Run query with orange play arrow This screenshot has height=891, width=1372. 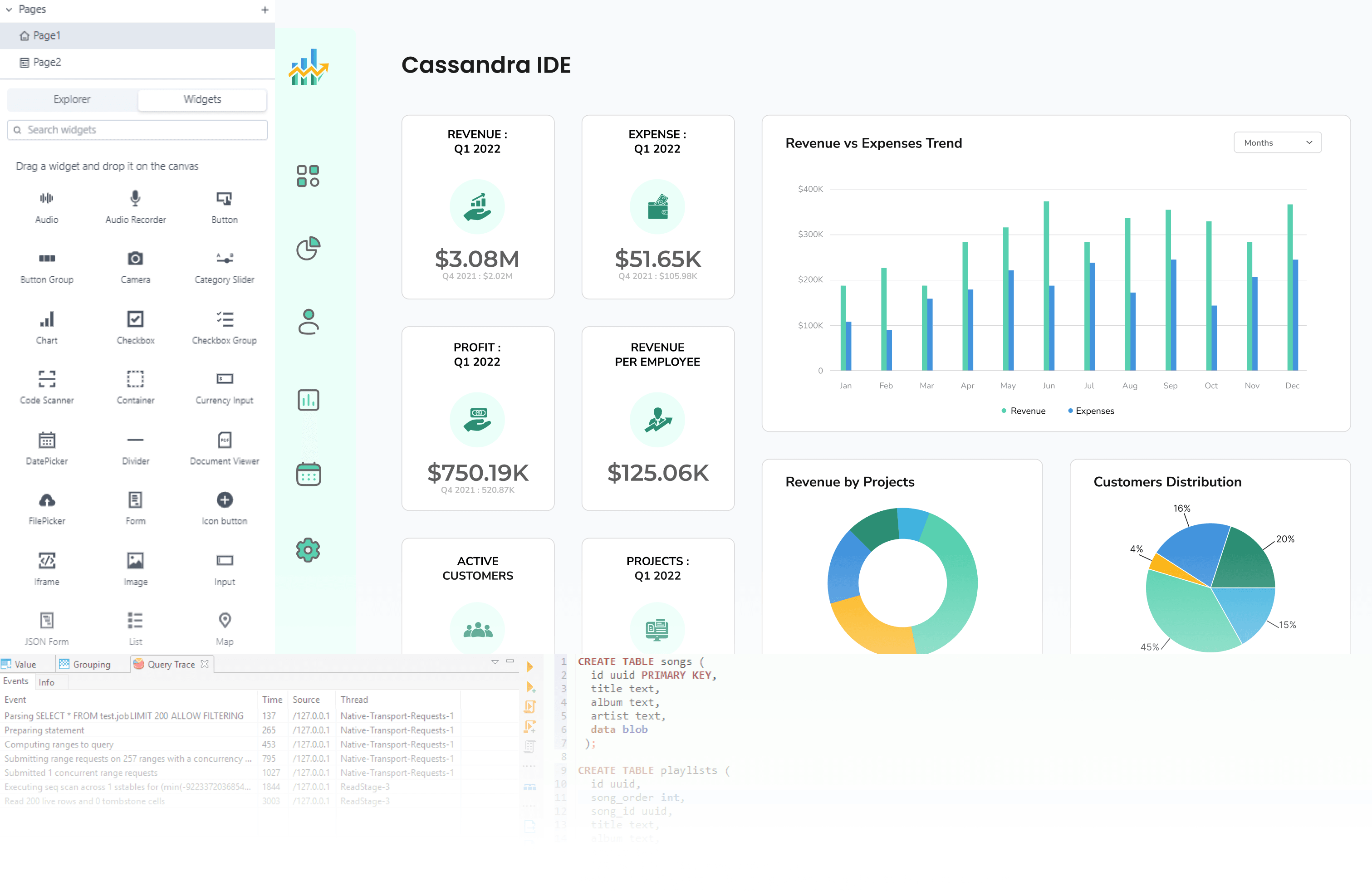[x=530, y=667]
